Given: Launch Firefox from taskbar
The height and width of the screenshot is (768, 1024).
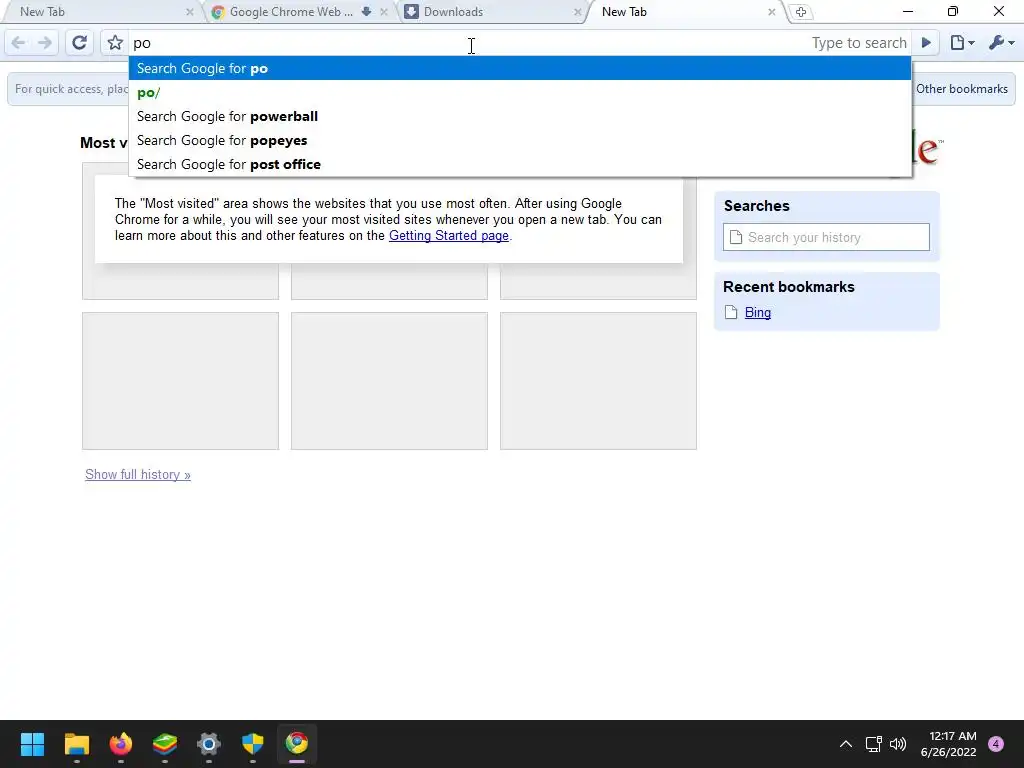Looking at the screenshot, I should pos(121,743).
